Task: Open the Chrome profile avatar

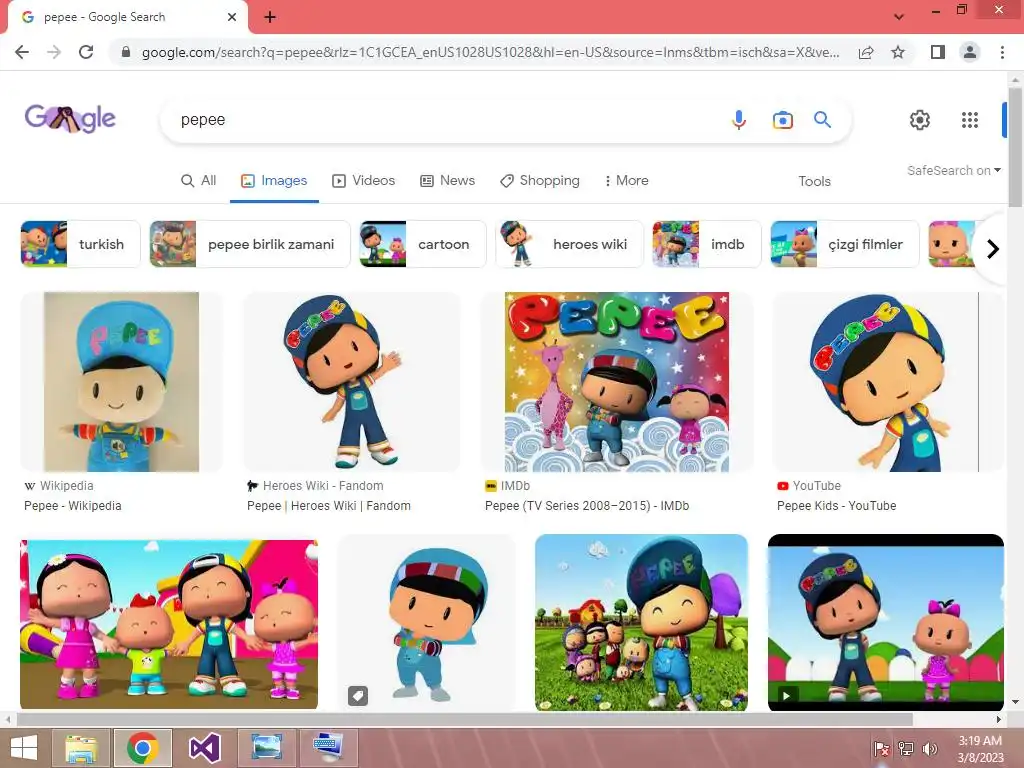Action: click(970, 52)
